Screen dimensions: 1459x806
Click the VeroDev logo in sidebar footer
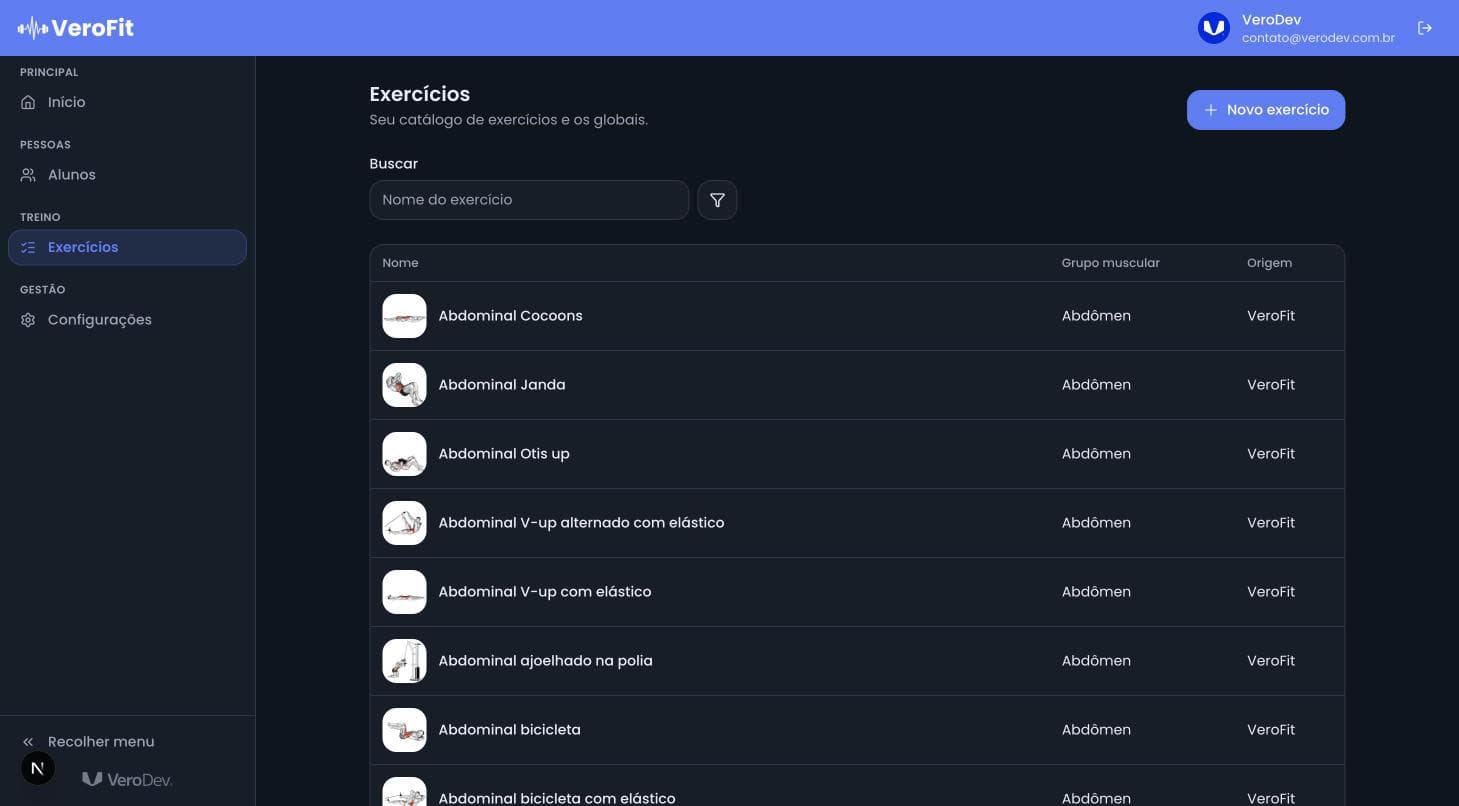(127, 779)
